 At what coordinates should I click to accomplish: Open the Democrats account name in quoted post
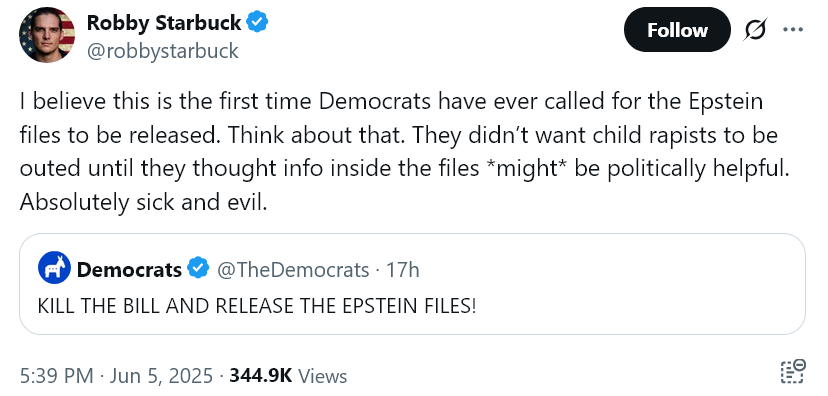(129, 270)
